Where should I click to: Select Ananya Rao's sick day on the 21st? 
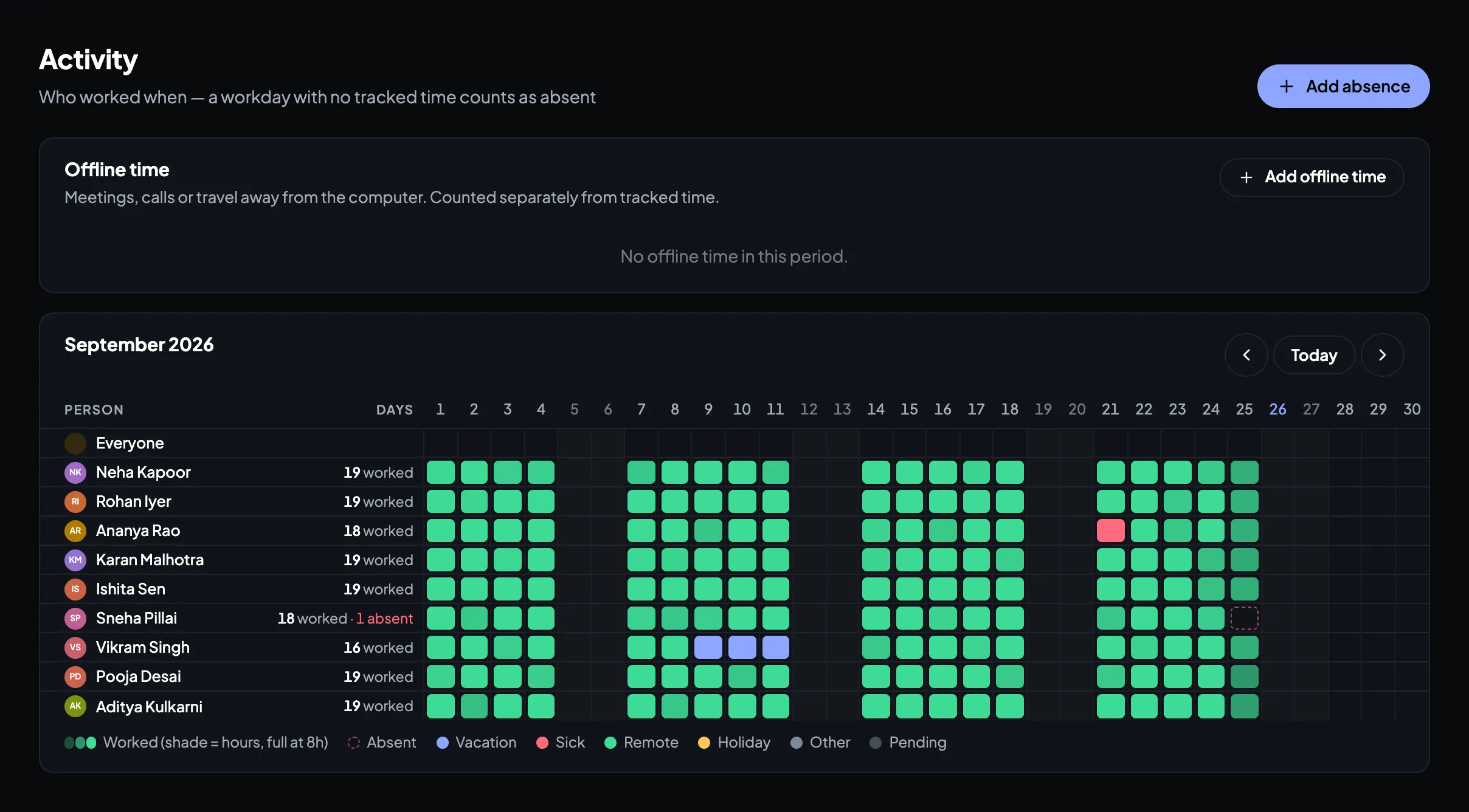tap(1110, 531)
